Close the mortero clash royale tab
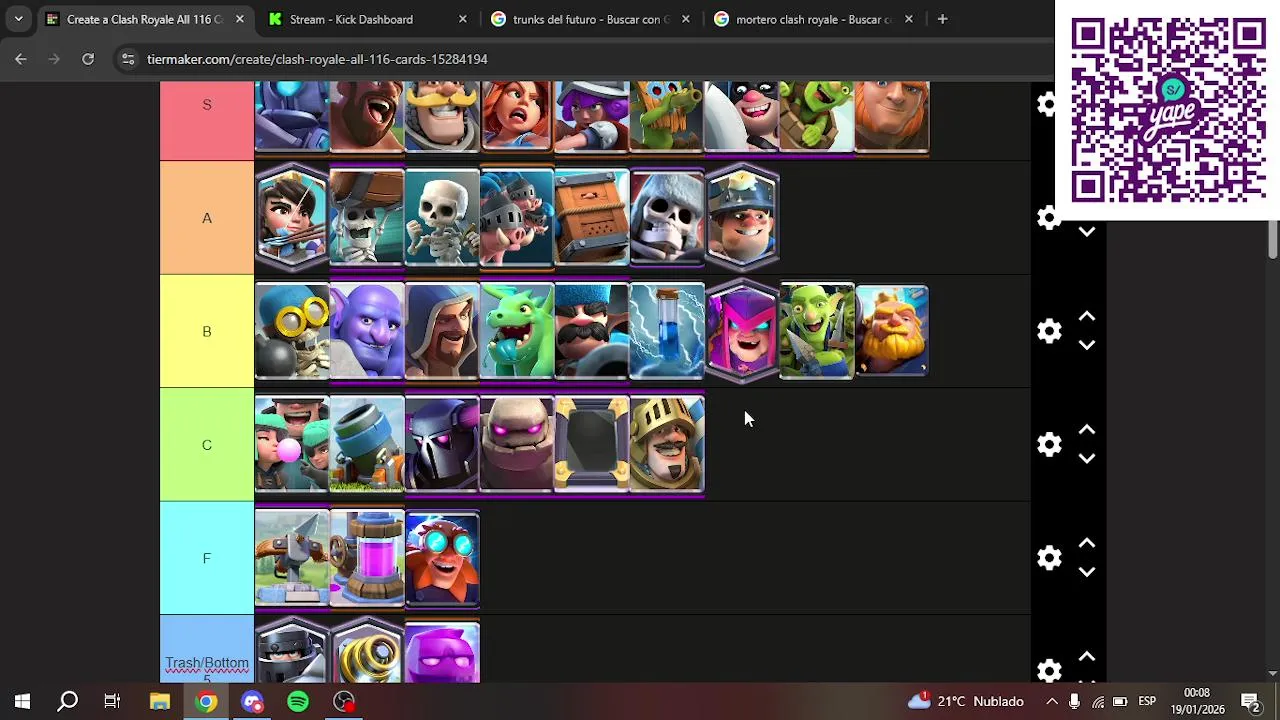 click(x=908, y=19)
